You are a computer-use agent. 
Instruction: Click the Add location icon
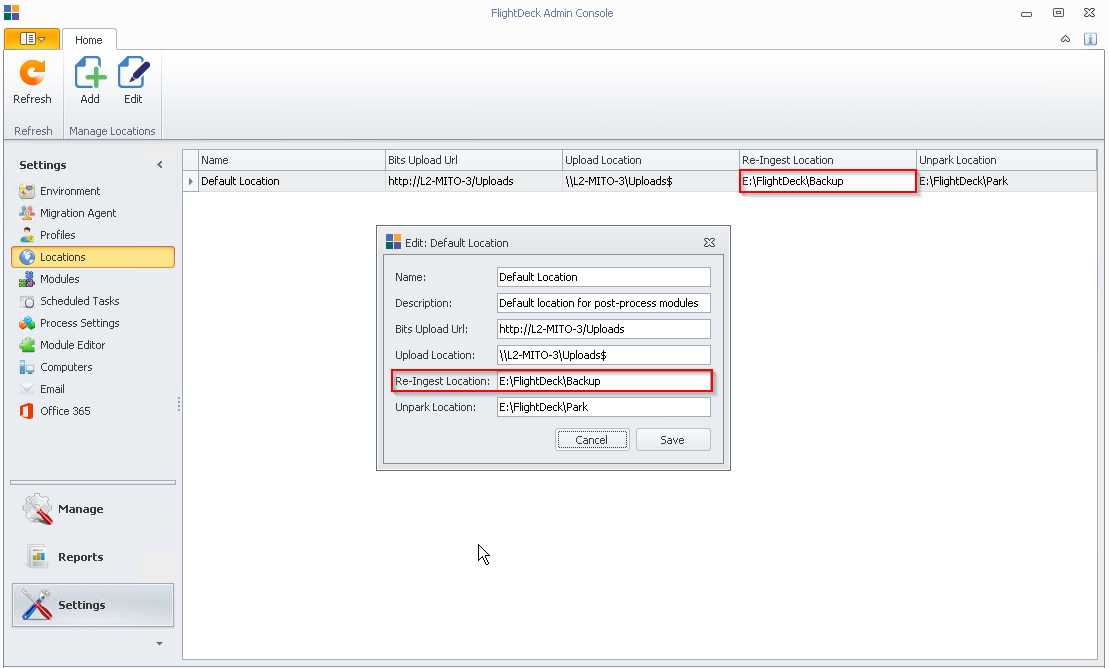90,73
